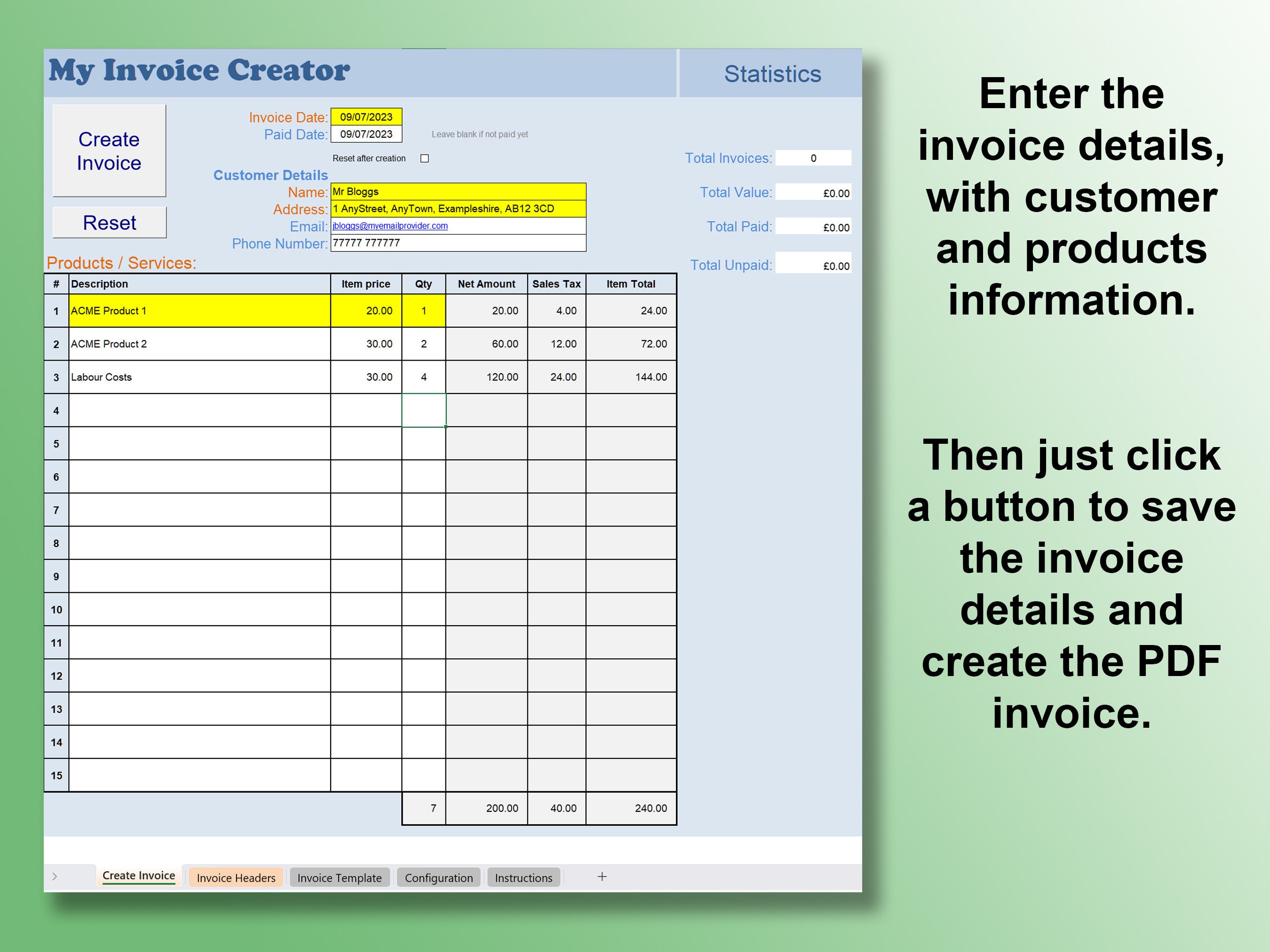Viewport: 1270px width, 952px height.
Task: Click the Create Invoice button
Action: pyautogui.click(x=109, y=151)
